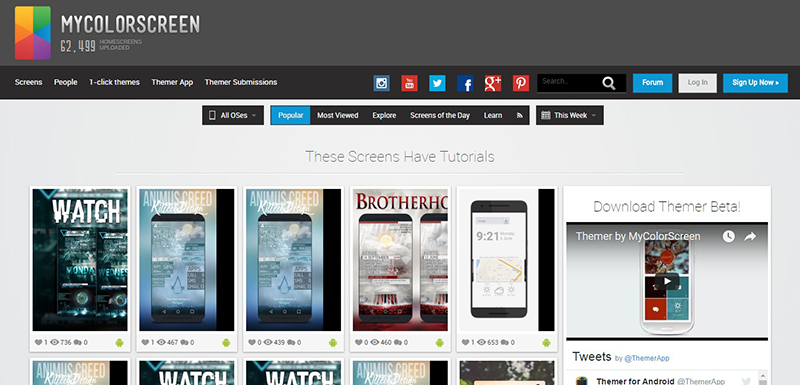This screenshot has width=800, height=385.
Task: Open the Facebook social icon
Action: point(465,83)
